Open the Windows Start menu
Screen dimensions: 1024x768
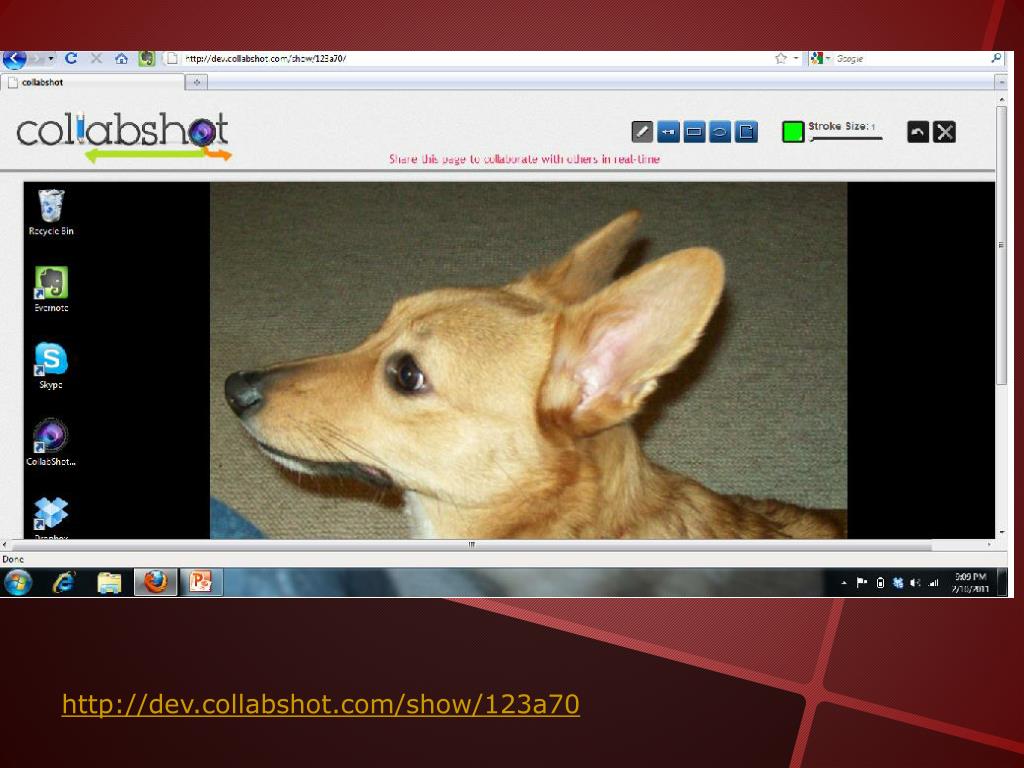tap(18, 582)
